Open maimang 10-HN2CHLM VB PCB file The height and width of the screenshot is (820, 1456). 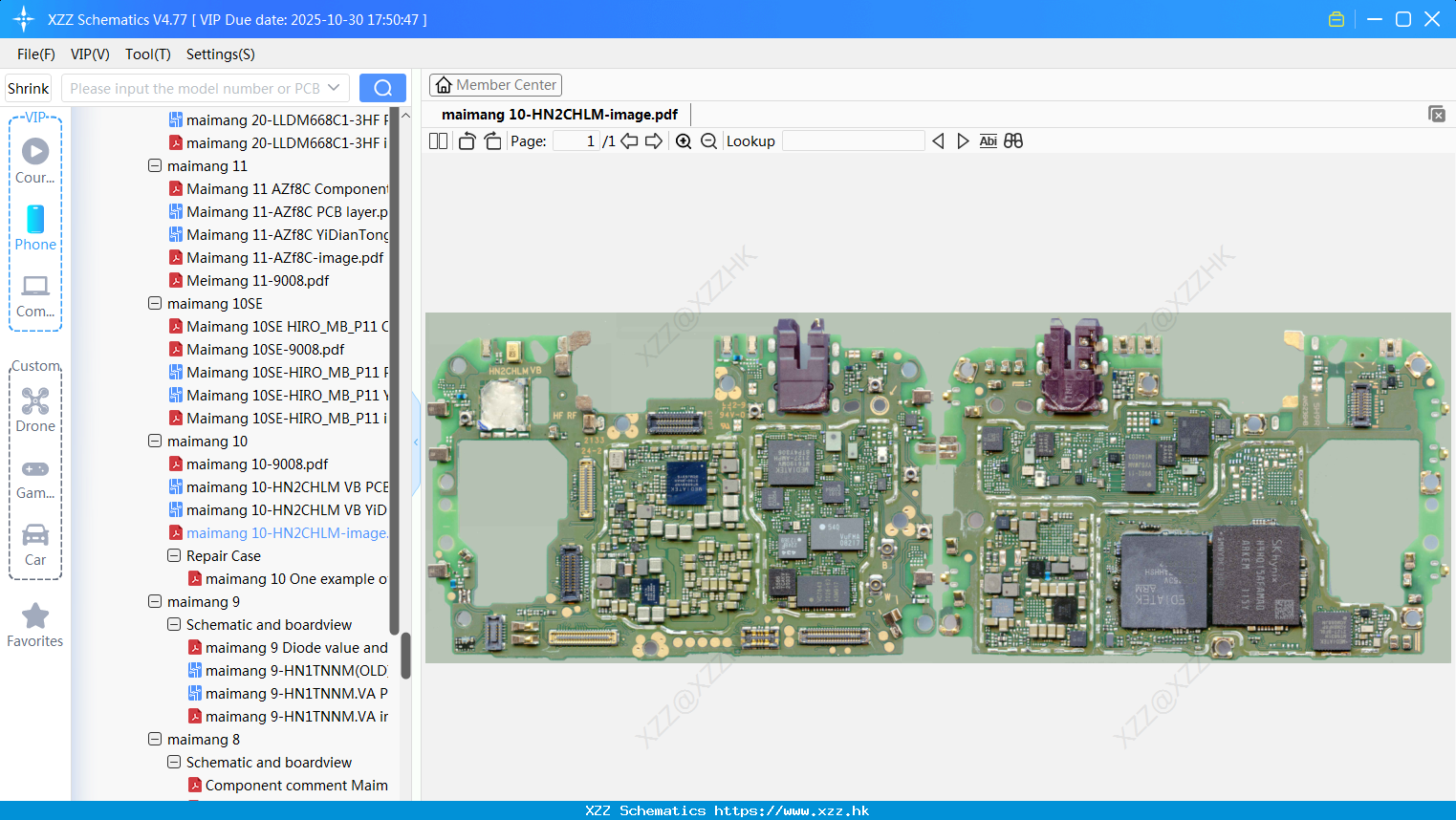click(288, 486)
